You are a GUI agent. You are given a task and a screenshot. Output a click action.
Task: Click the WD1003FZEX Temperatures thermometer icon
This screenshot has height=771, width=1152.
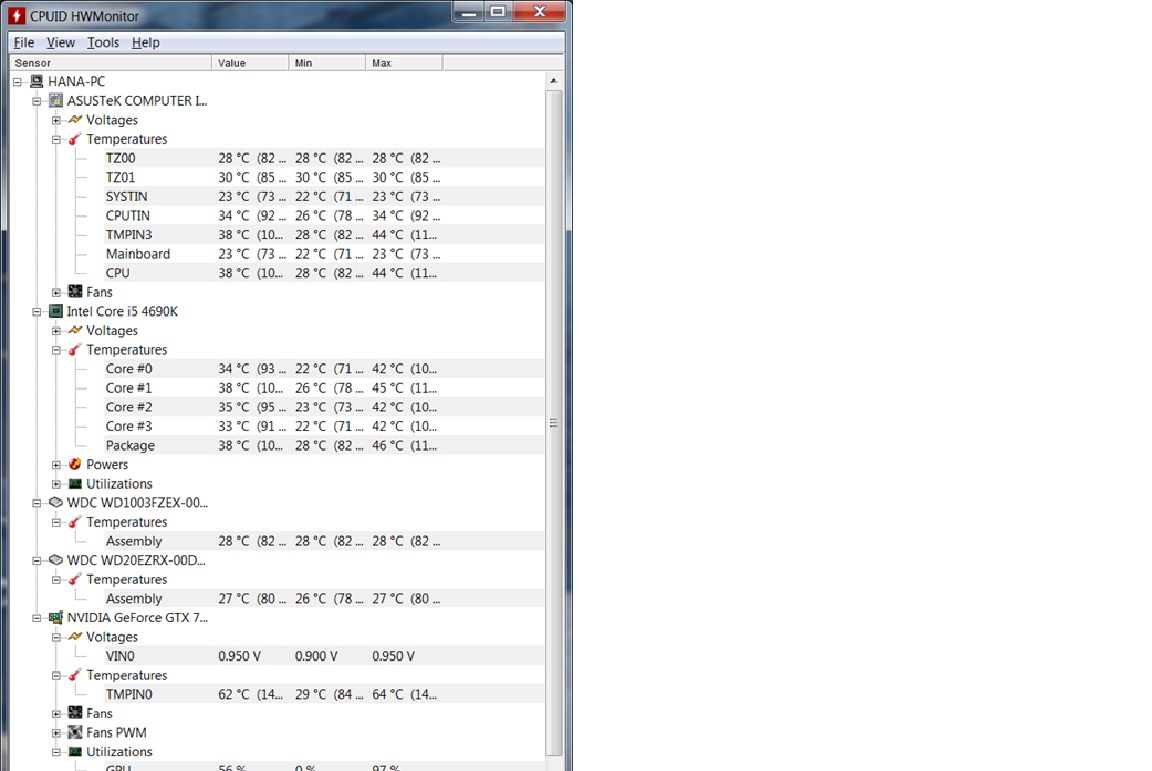[x=75, y=522]
